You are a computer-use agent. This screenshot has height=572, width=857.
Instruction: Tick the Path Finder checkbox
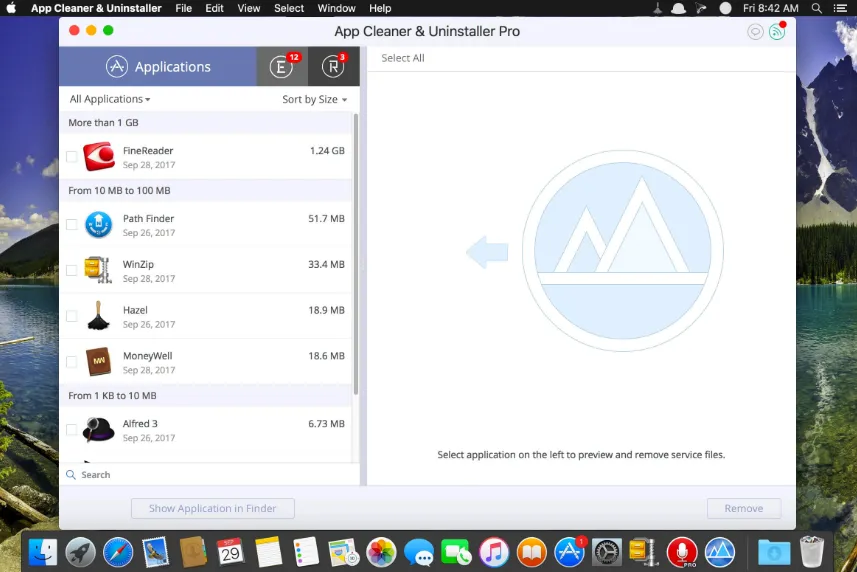72,225
